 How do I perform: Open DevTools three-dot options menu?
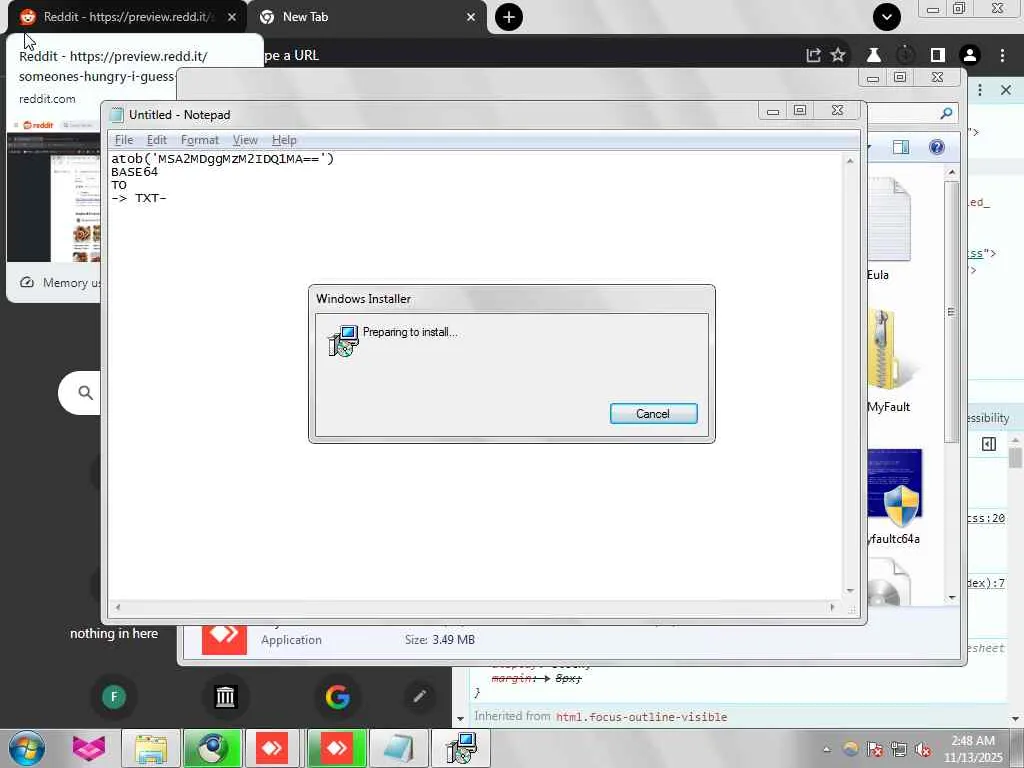[x=980, y=90]
